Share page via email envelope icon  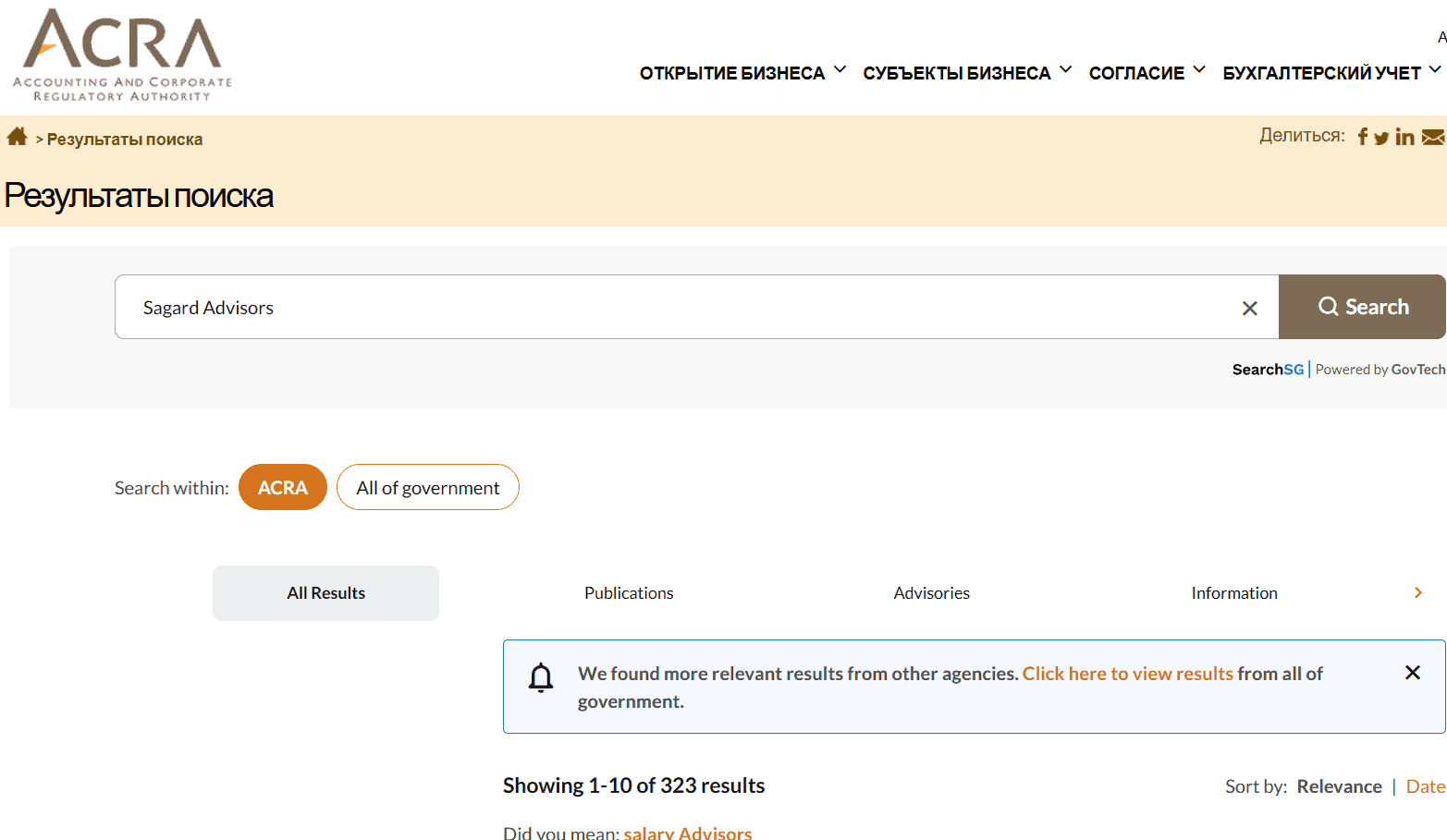tap(1432, 138)
